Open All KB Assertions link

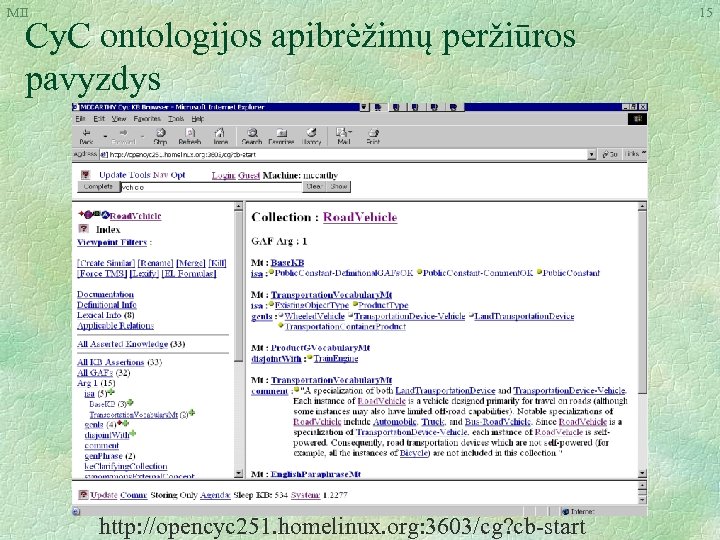coord(111,362)
